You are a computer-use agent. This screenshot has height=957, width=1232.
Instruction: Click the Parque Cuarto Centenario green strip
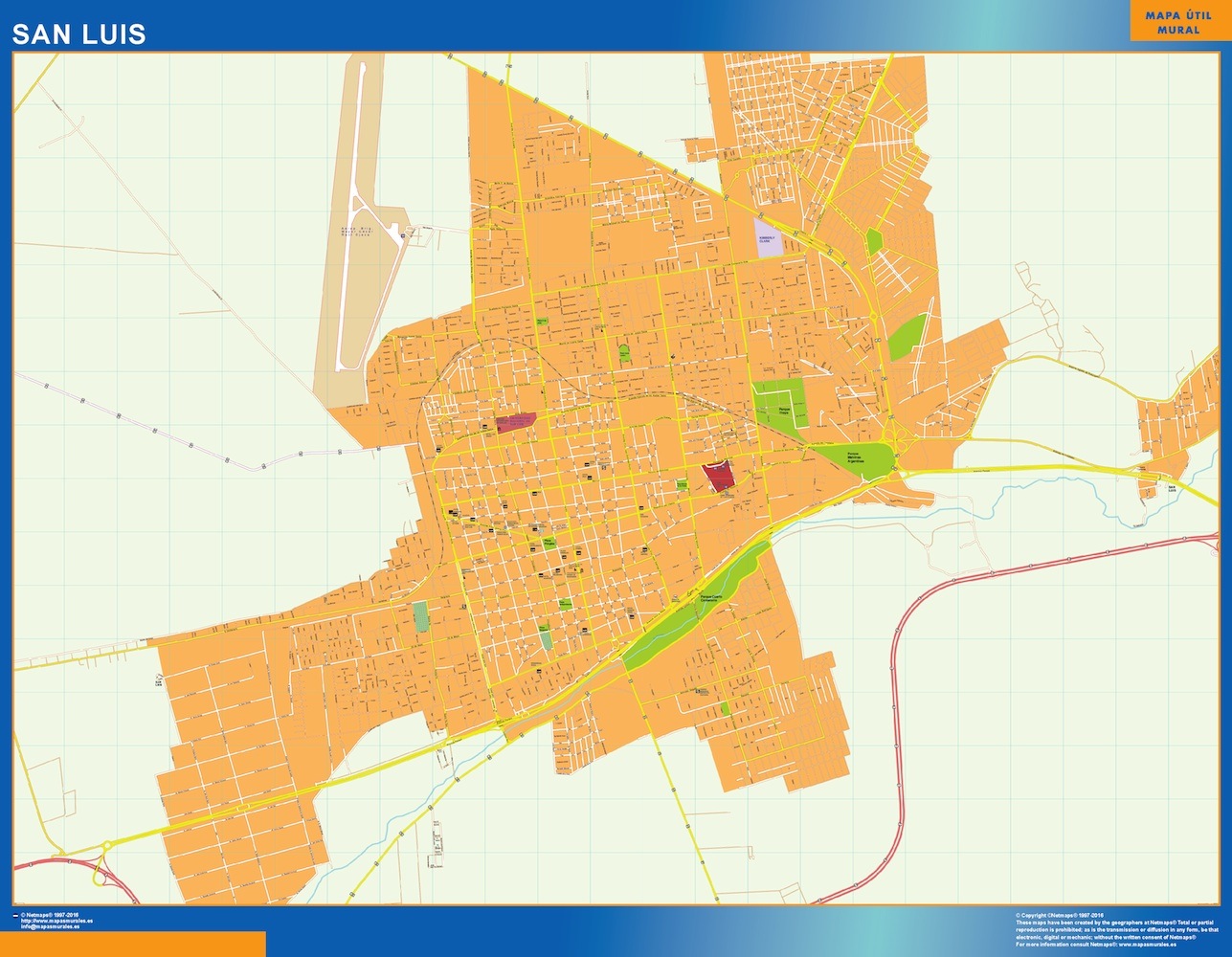(x=694, y=605)
